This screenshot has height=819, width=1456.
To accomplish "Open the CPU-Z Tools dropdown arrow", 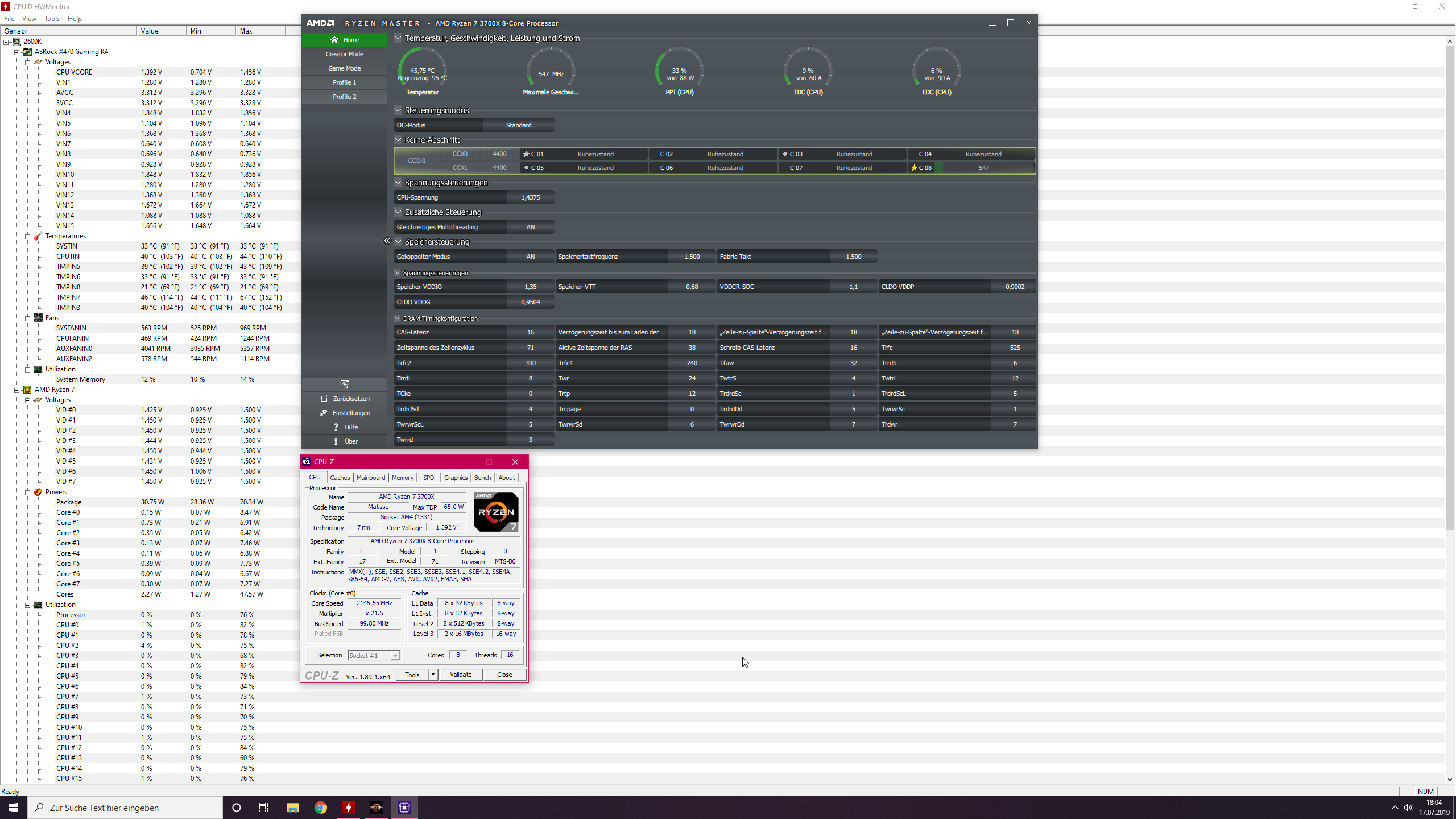I will pyautogui.click(x=433, y=675).
